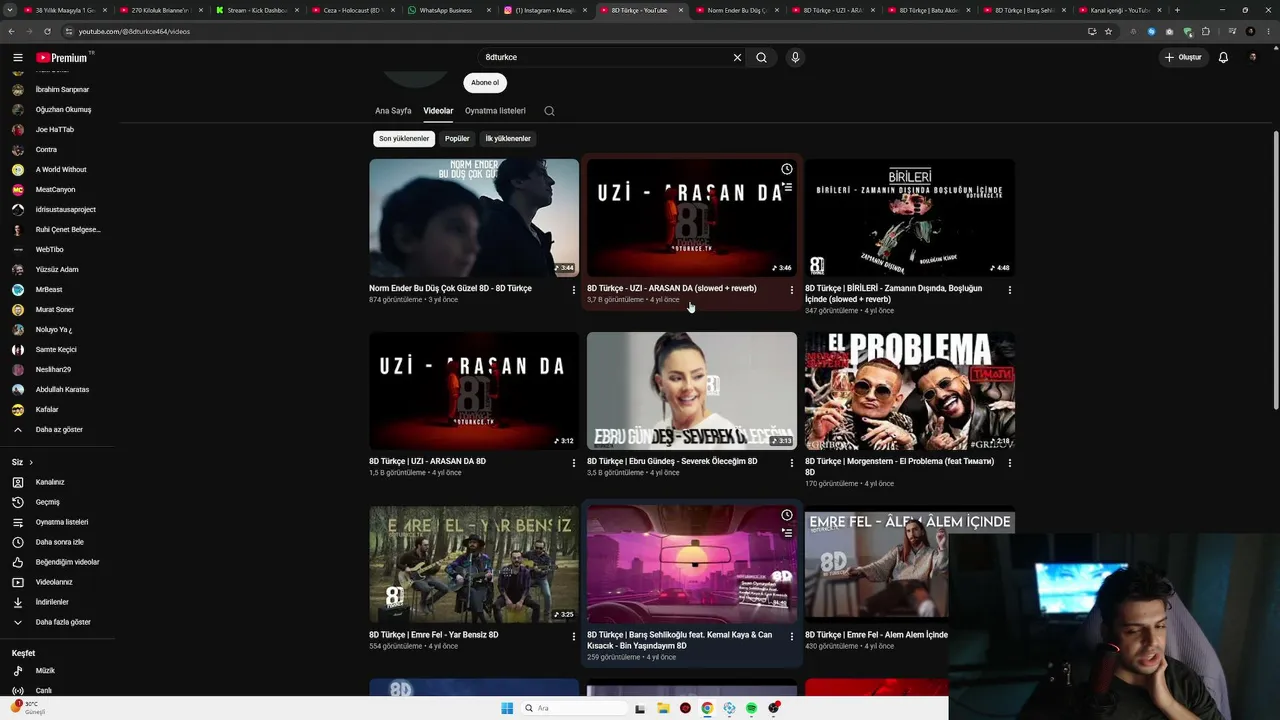Open the YouTube hamburger guide menu
The image size is (1280, 720).
(x=17, y=57)
